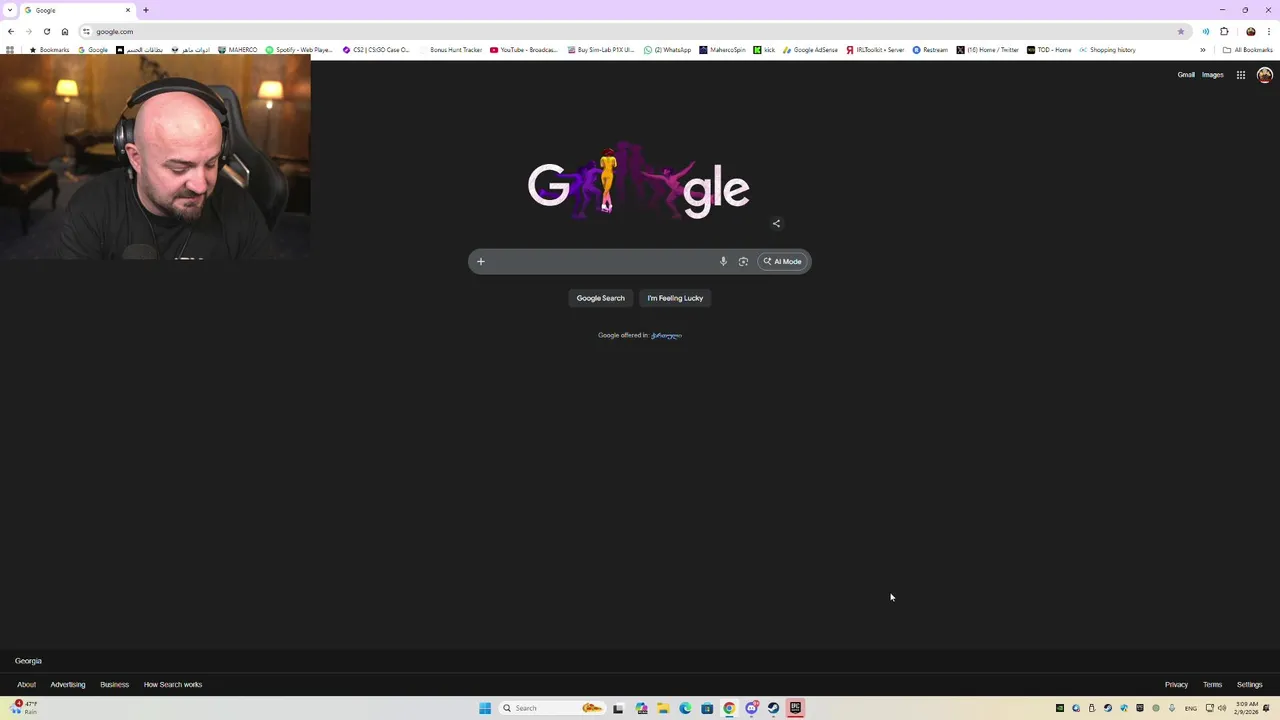Image resolution: width=1280 pixels, height=720 pixels.
Task: Open the Home / Twitter bookmark
Action: point(987,50)
